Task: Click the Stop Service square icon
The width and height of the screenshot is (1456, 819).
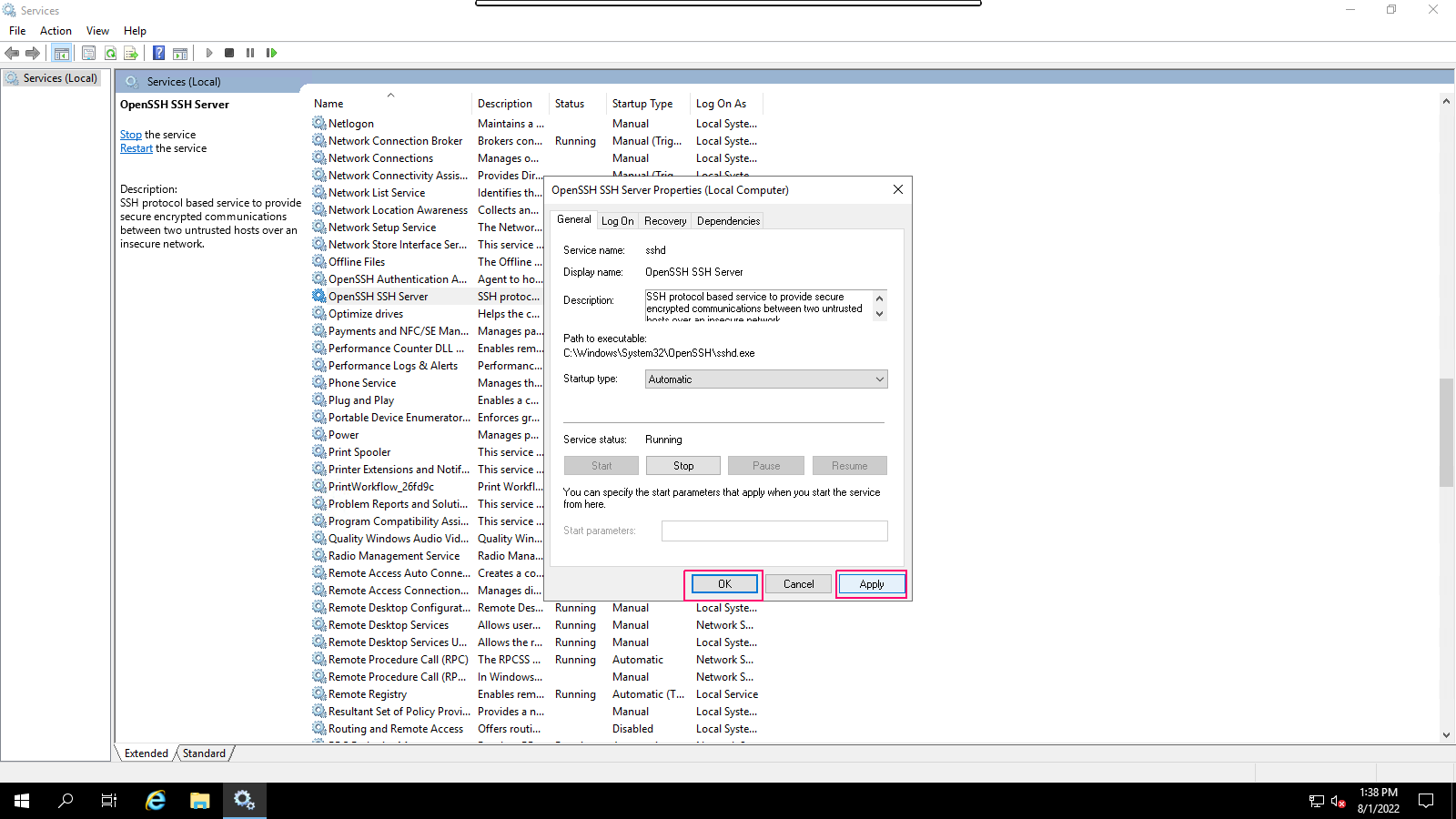Action: tap(229, 53)
